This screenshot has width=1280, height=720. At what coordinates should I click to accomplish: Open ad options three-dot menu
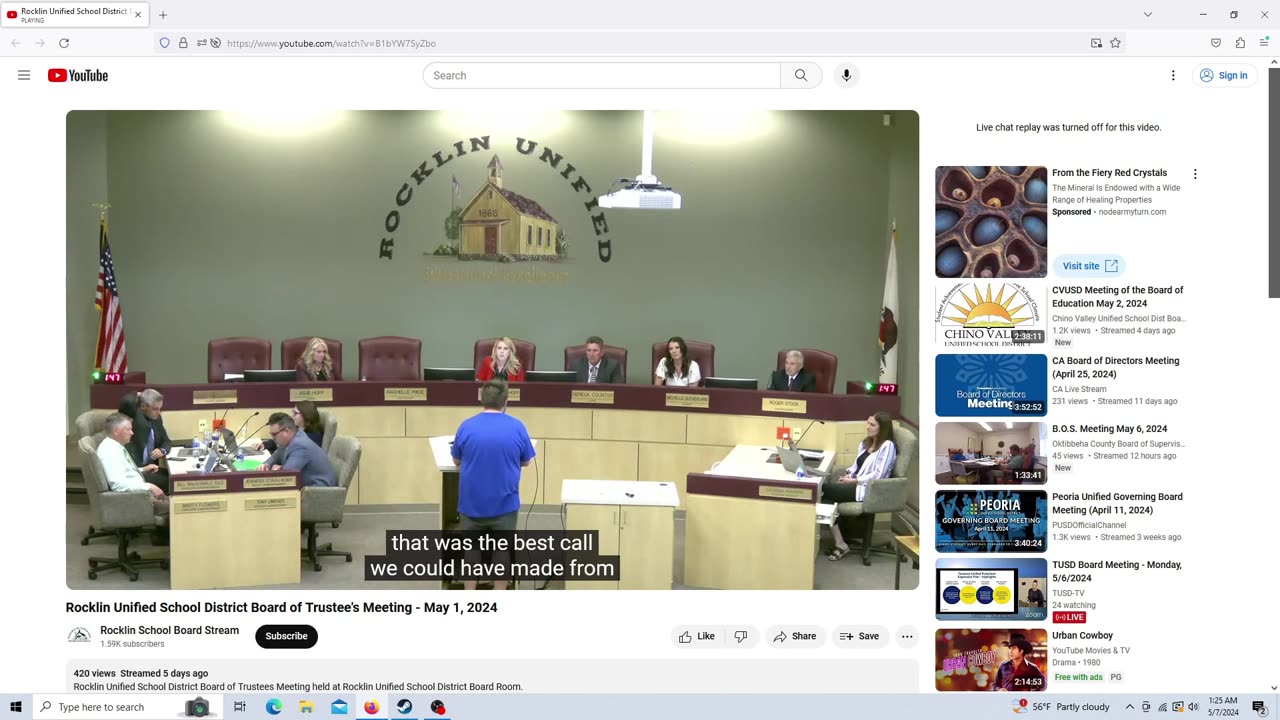[1194, 174]
